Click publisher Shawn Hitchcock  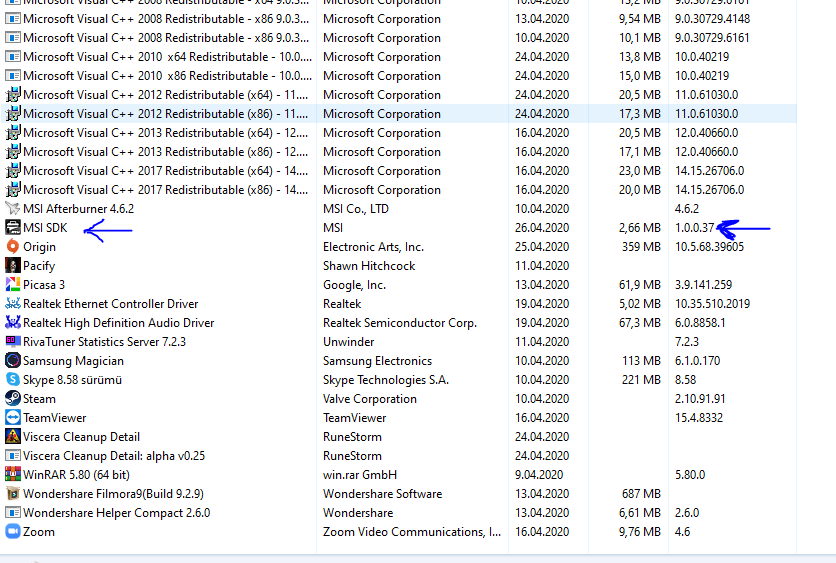[x=369, y=266]
